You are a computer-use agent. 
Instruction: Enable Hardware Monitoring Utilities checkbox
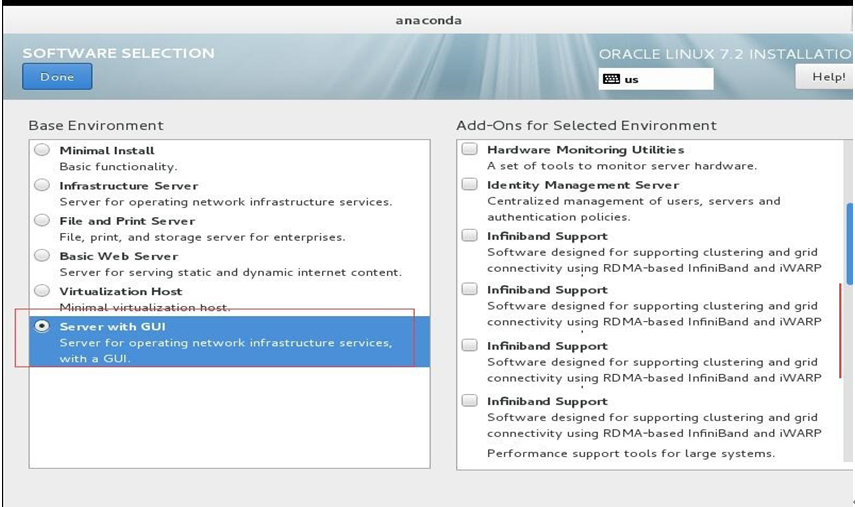coord(469,149)
